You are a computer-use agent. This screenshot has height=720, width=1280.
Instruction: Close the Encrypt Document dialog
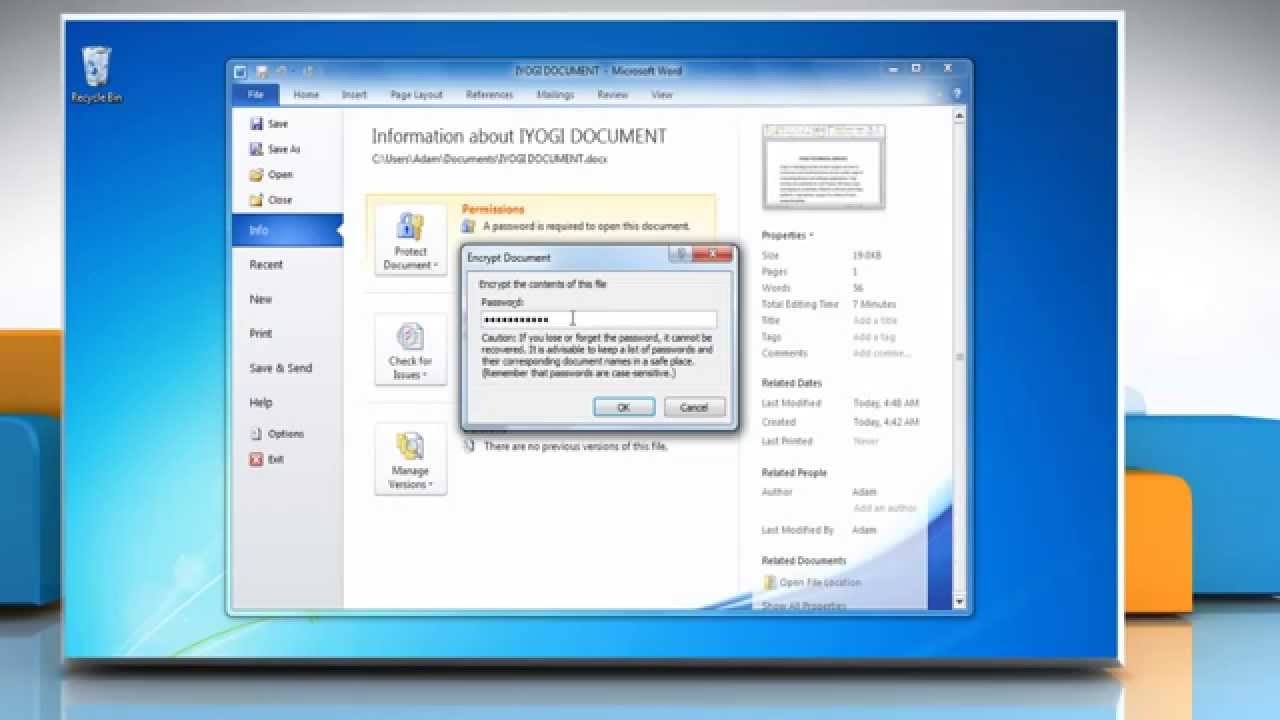(x=714, y=255)
